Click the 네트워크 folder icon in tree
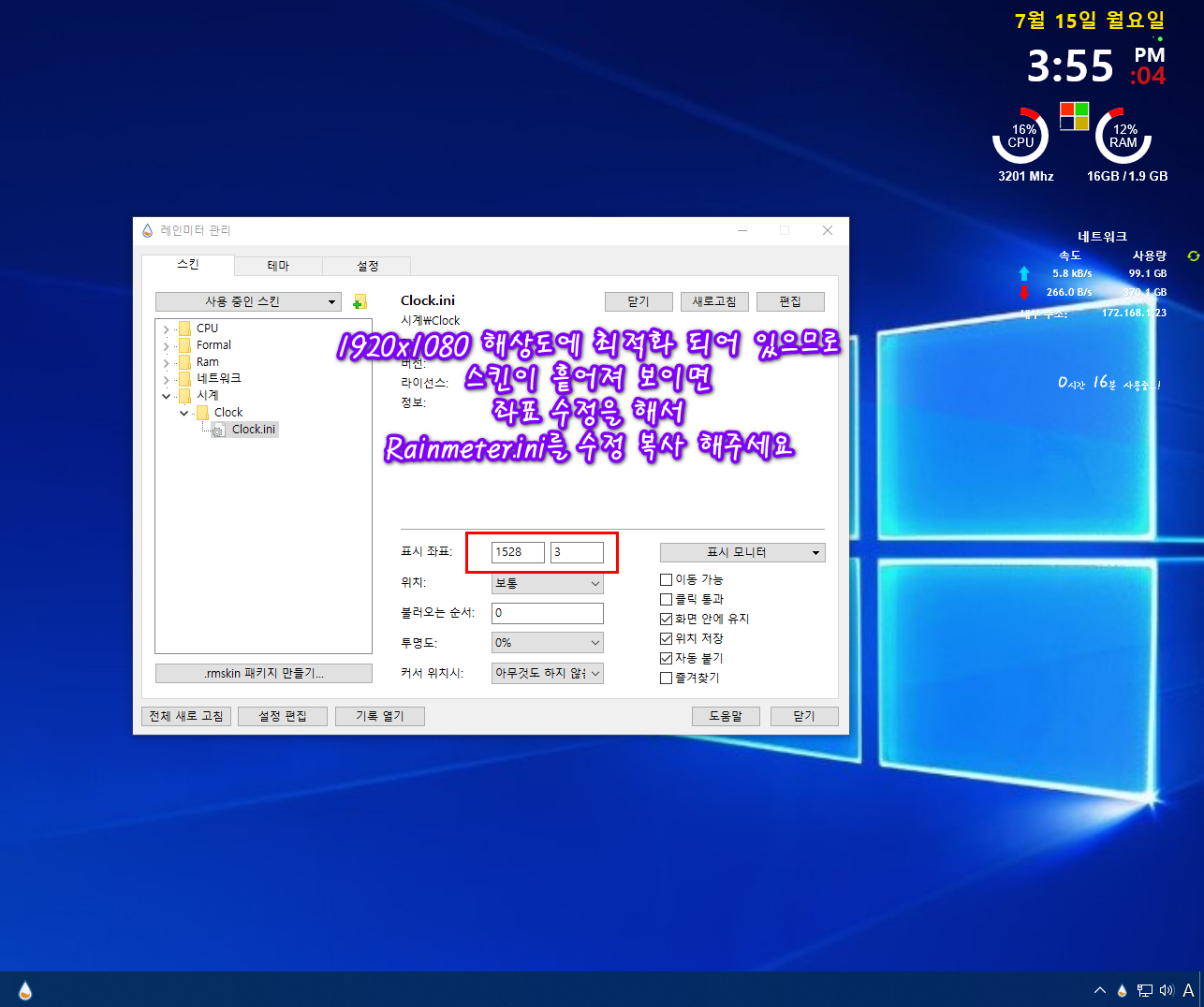Screen dimensions: 1204x1007 [184, 379]
